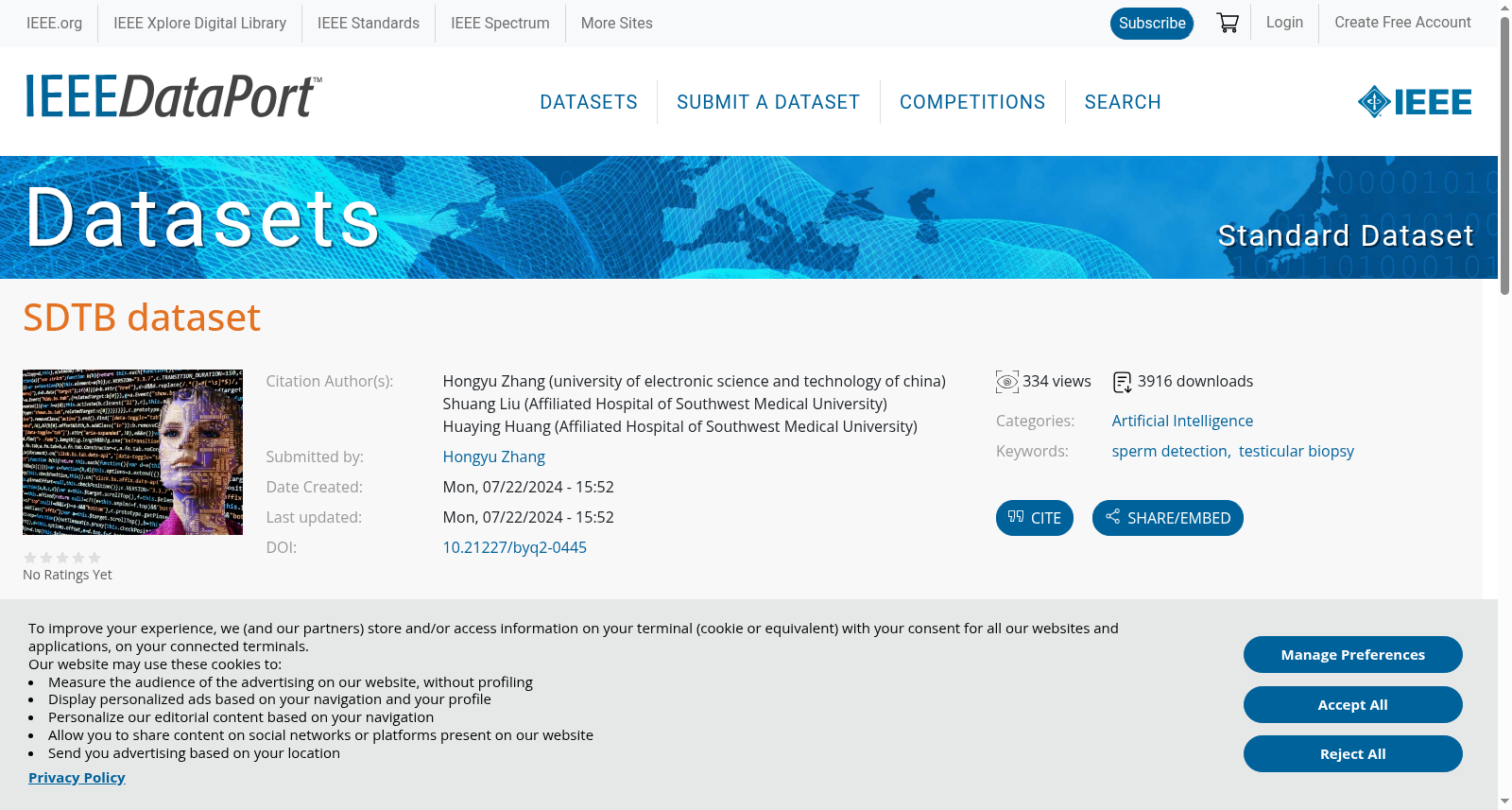Screen dimensions: 1512x810
Task: Click Manage Preferences cookie button
Action: point(1353,654)
